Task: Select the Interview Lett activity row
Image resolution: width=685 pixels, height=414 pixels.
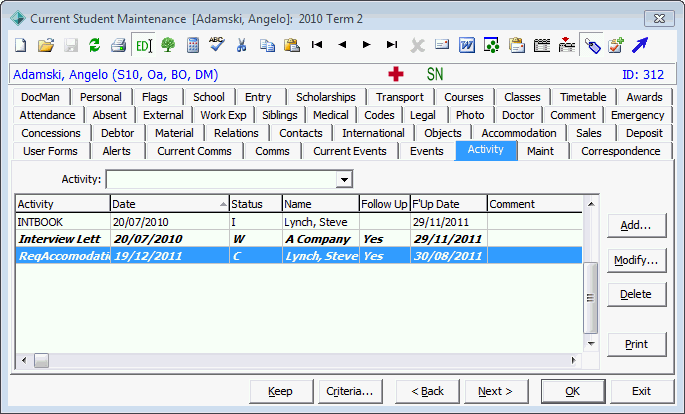Action: (299, 239)
